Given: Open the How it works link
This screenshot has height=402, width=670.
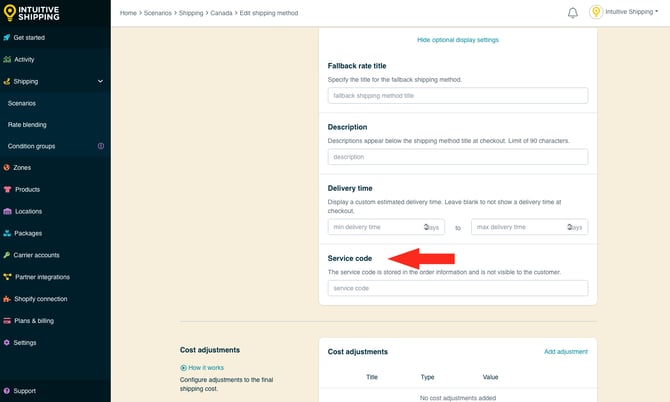Looking at the screenshot, I should tap(206, 368).
